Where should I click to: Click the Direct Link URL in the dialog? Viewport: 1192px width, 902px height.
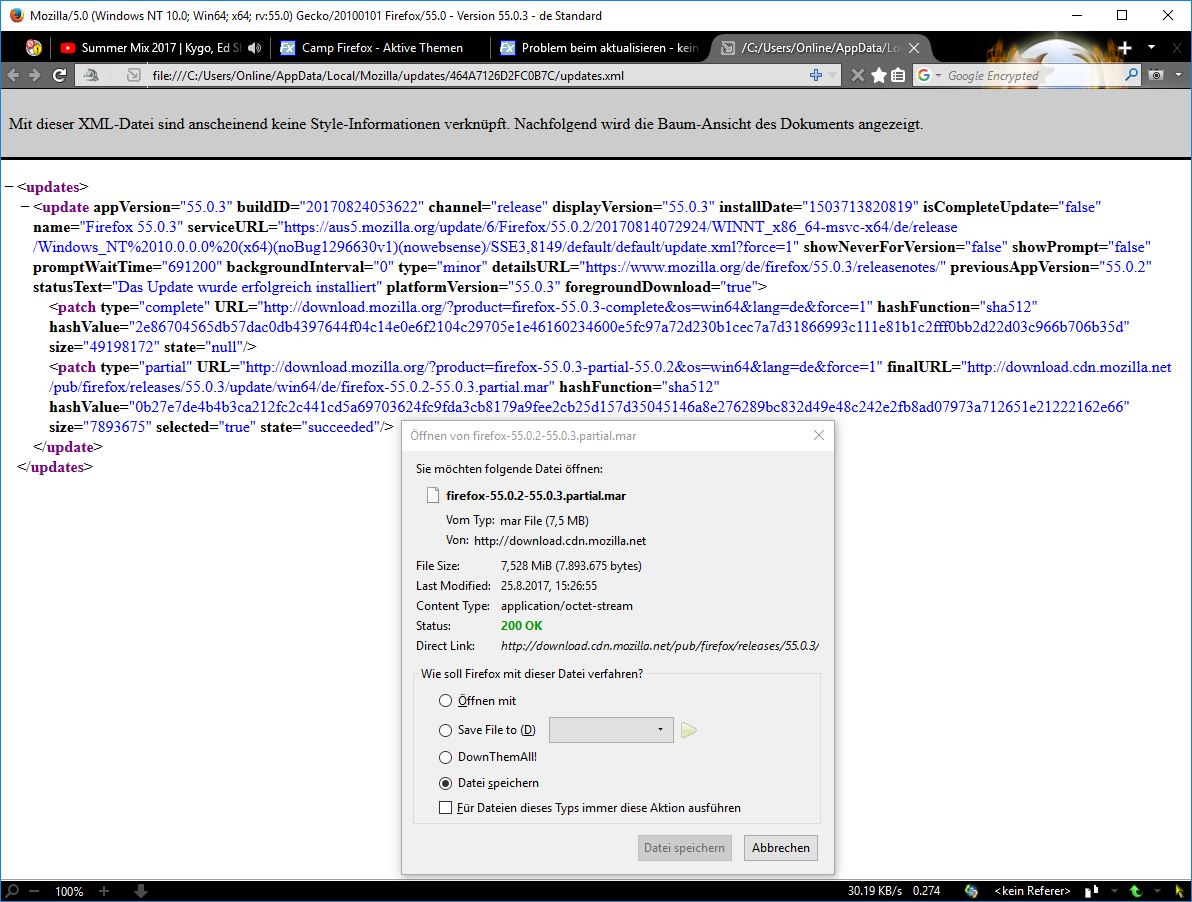coord(659,646)
